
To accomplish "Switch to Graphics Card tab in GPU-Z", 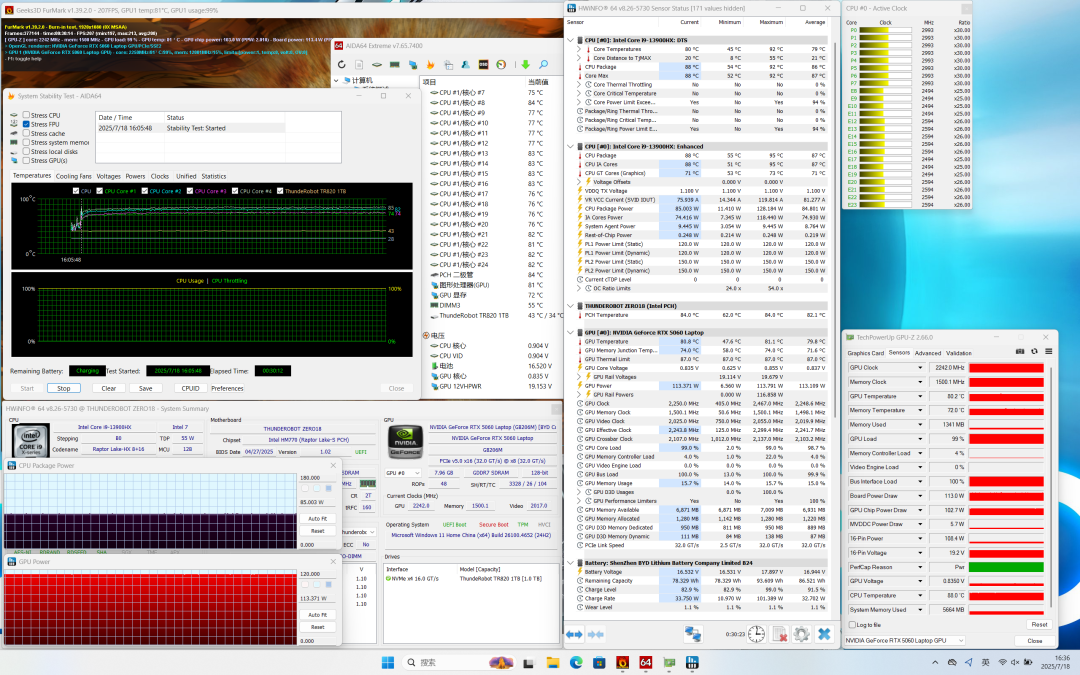I will pos(865,353).
